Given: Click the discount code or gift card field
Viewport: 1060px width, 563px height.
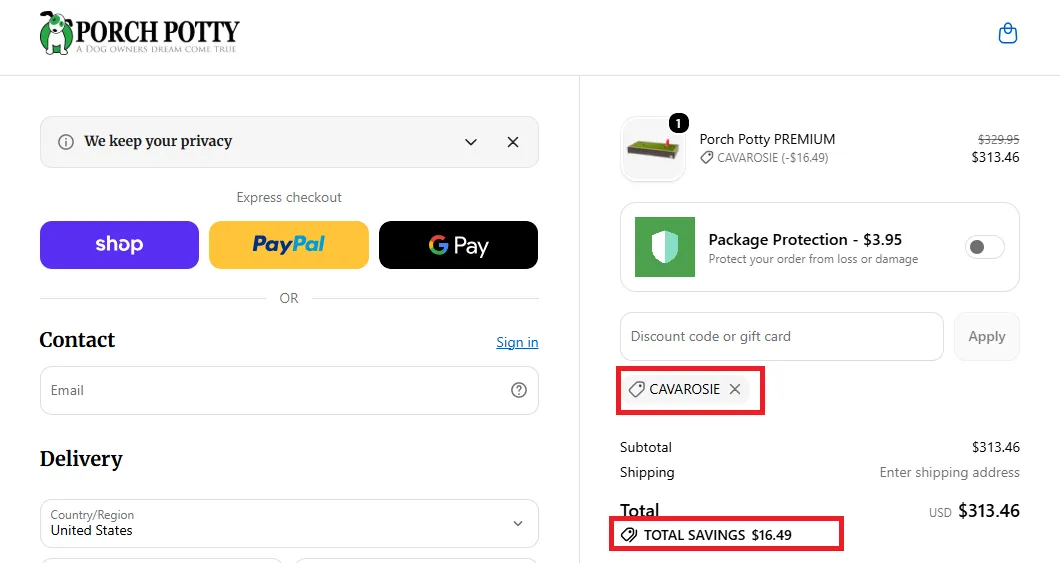Looking at the screenshot, I should pos(781,337).
